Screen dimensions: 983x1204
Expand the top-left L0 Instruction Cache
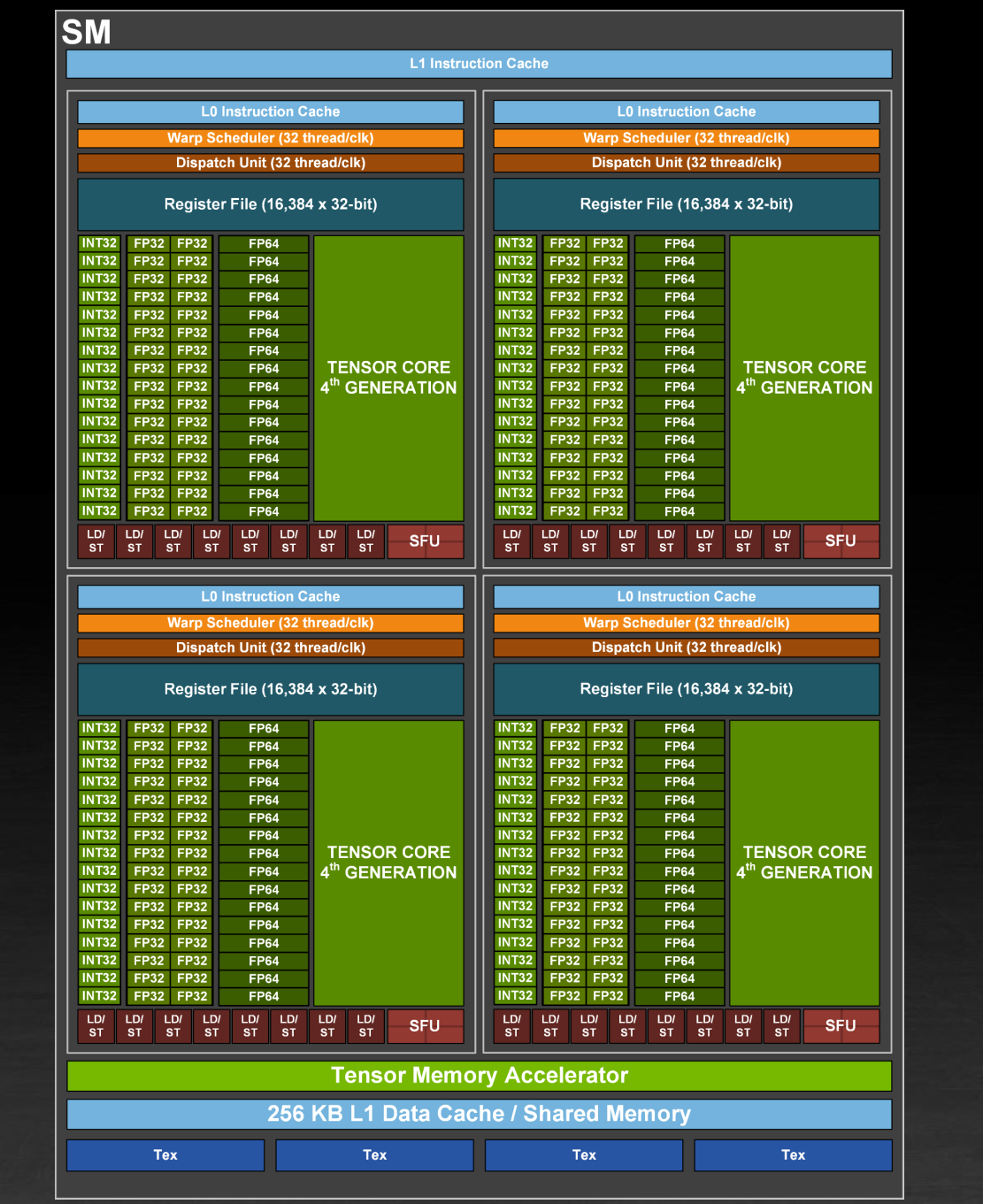(271, 111)
